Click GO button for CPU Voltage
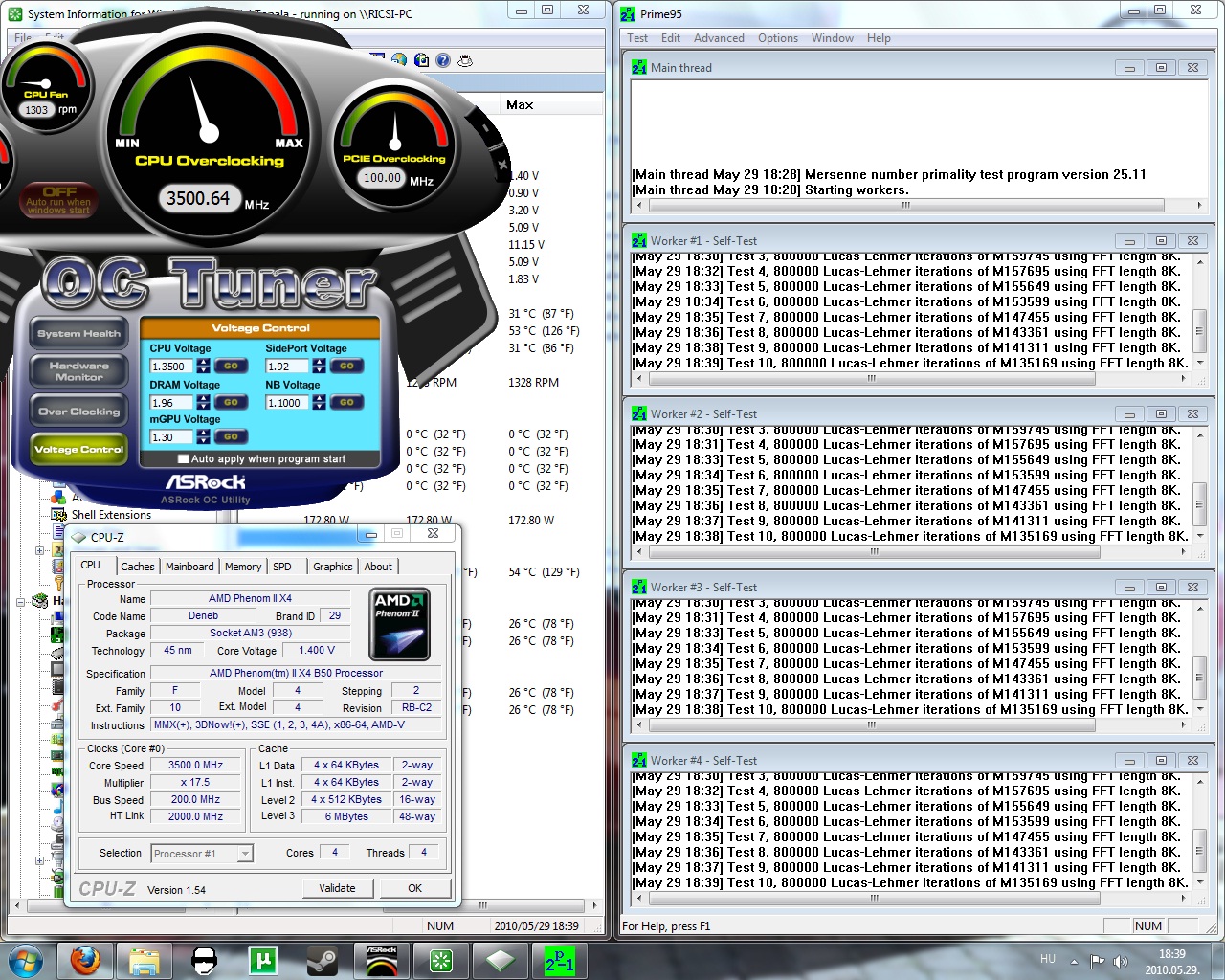This screenshot has width=1225, height=980. point(230,366)
